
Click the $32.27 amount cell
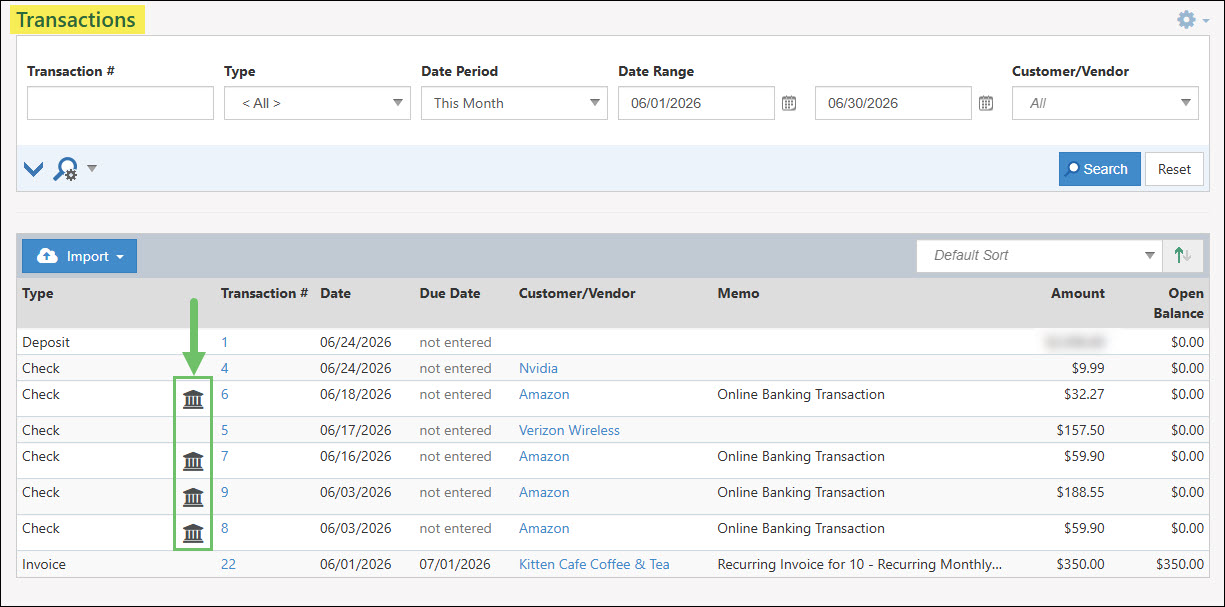click(1084, 394)
